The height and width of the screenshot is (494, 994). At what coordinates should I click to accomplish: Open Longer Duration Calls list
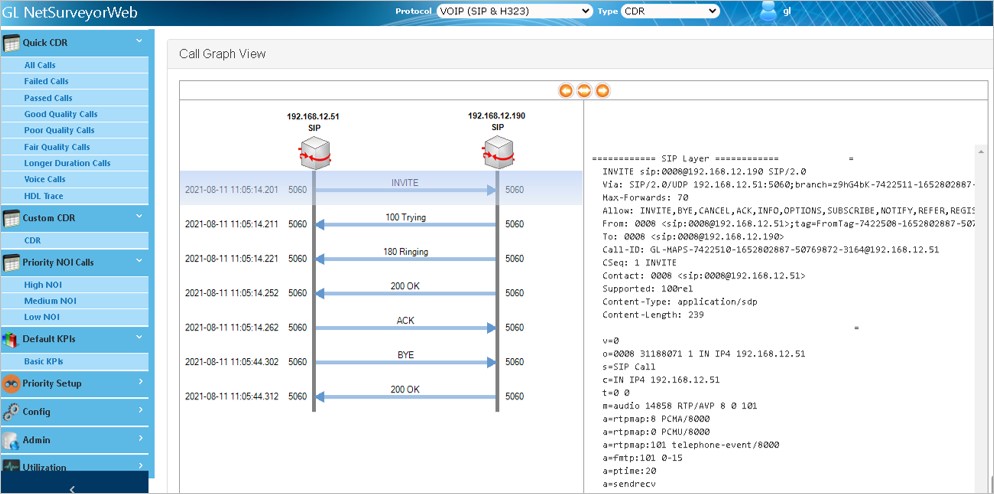coord(75,163)
